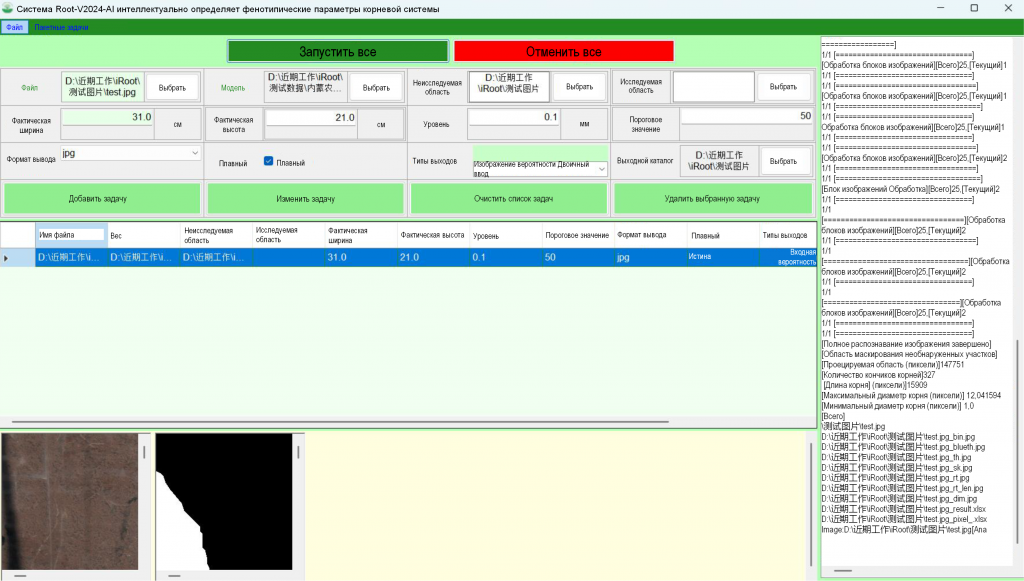This screenshot has width=1024, height=581.
Task: Click the 21.0 cell in the task row
Action: (433, 257)
